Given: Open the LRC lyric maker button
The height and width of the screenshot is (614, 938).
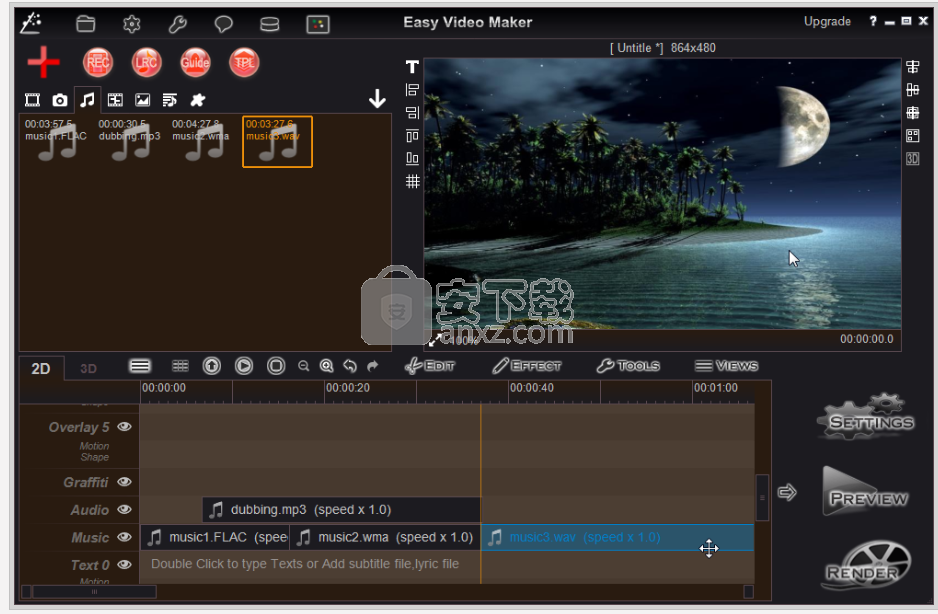Looking at the screenshot, I should pos(146,62).
